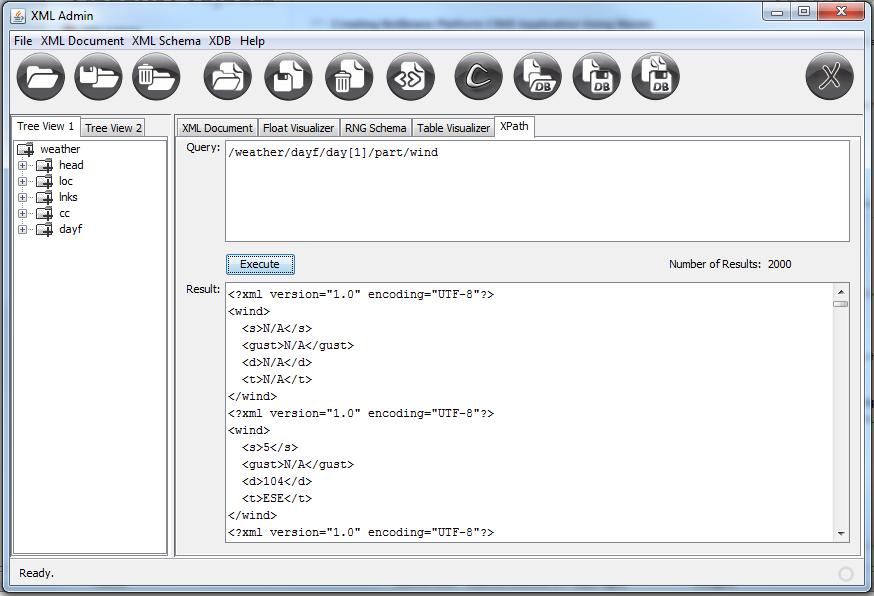Switch to the XML Document tab
The image size is (874, 596).
217,128
